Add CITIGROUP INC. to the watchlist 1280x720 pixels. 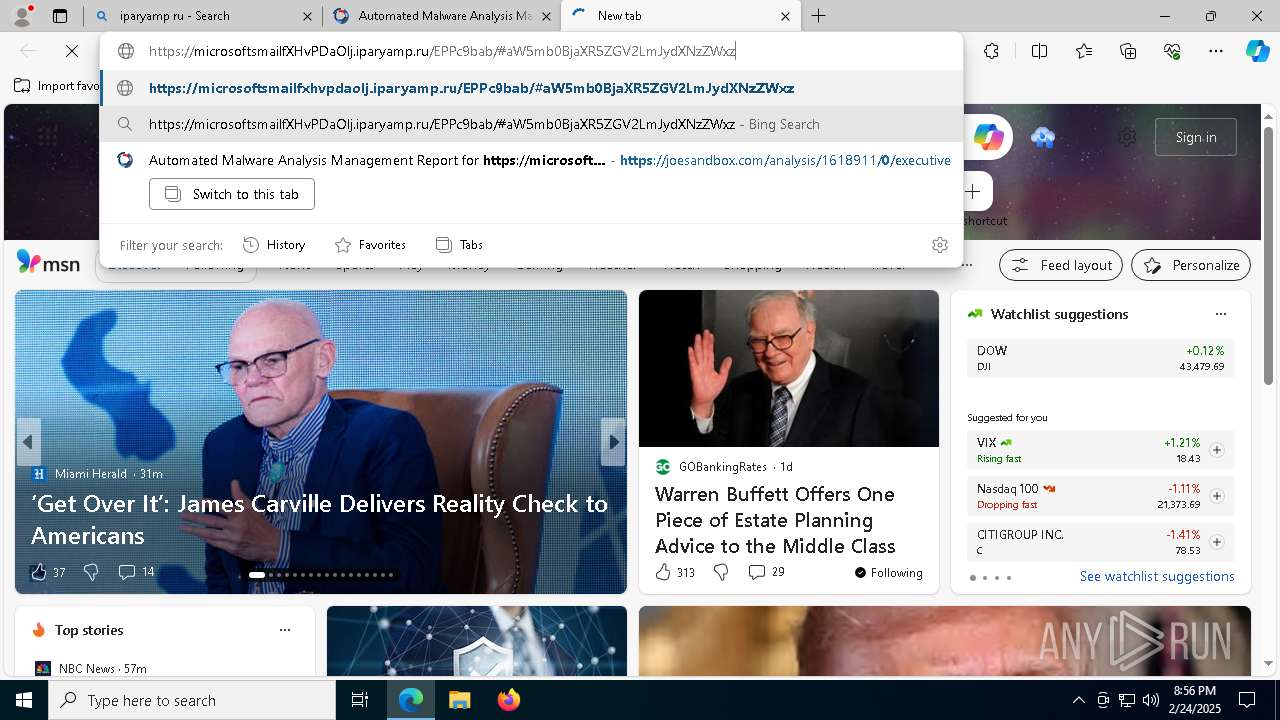(1216, 542)
